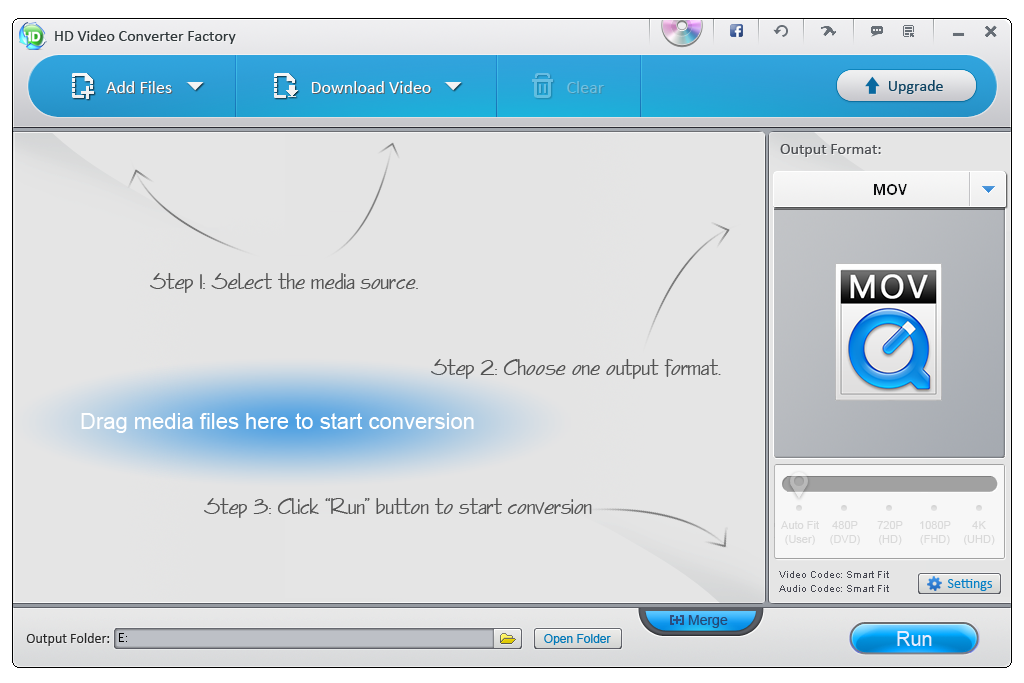Select the 4K (UHD) resolution mark
The width and height of the screenshot is (1024, 683).
click(x=979, y=526)
